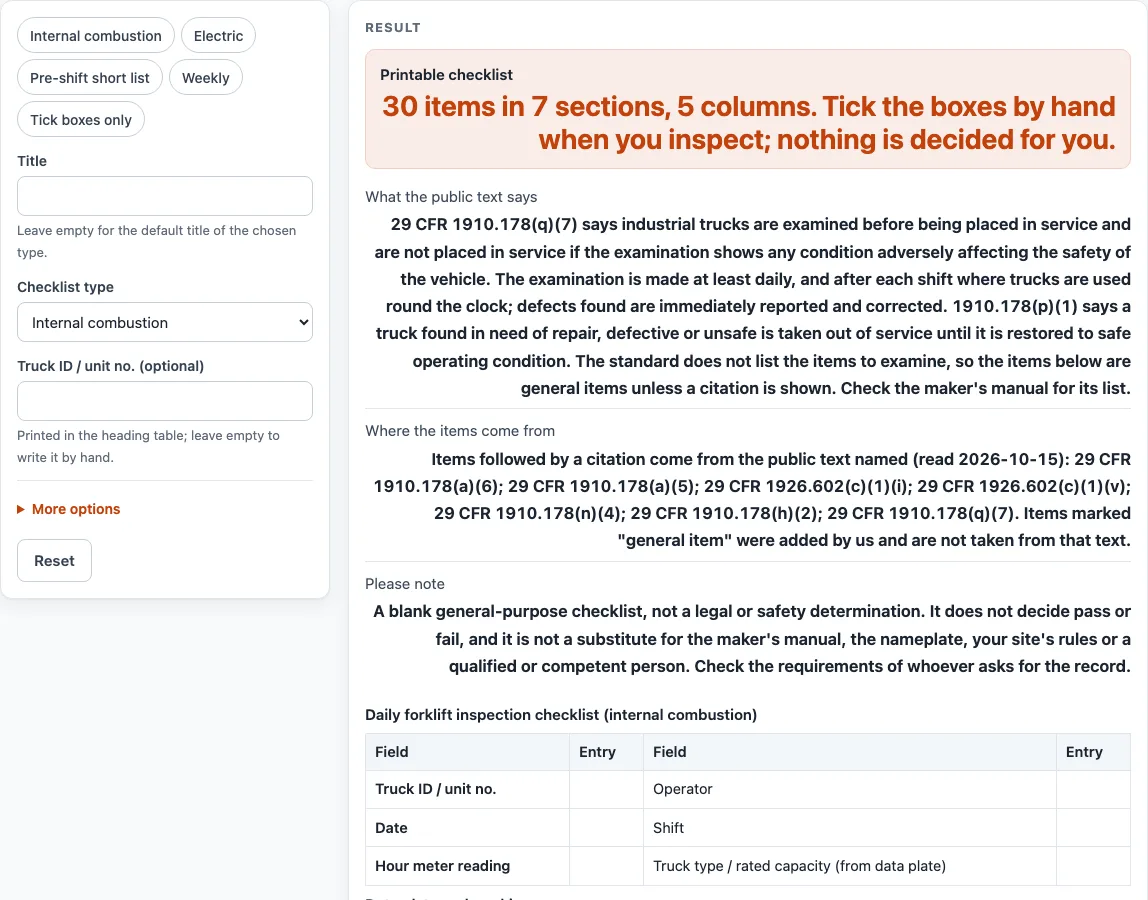Click the RESULT panel label

393,28
